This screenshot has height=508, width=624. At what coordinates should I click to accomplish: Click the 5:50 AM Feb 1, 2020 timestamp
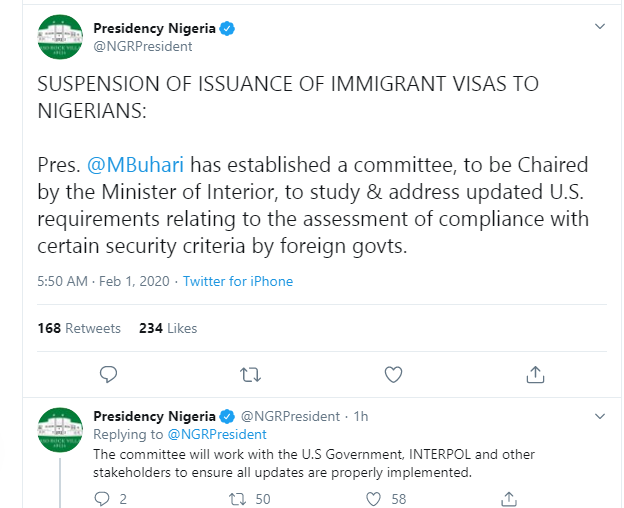103,281
